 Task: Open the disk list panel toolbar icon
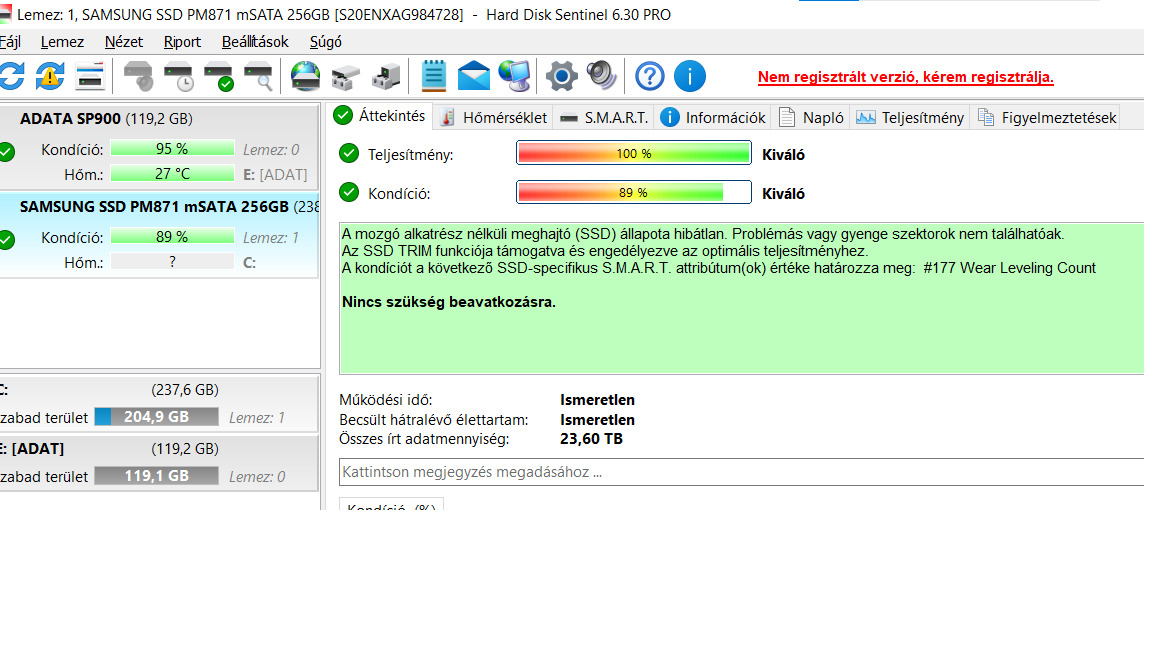pos(90,76)
